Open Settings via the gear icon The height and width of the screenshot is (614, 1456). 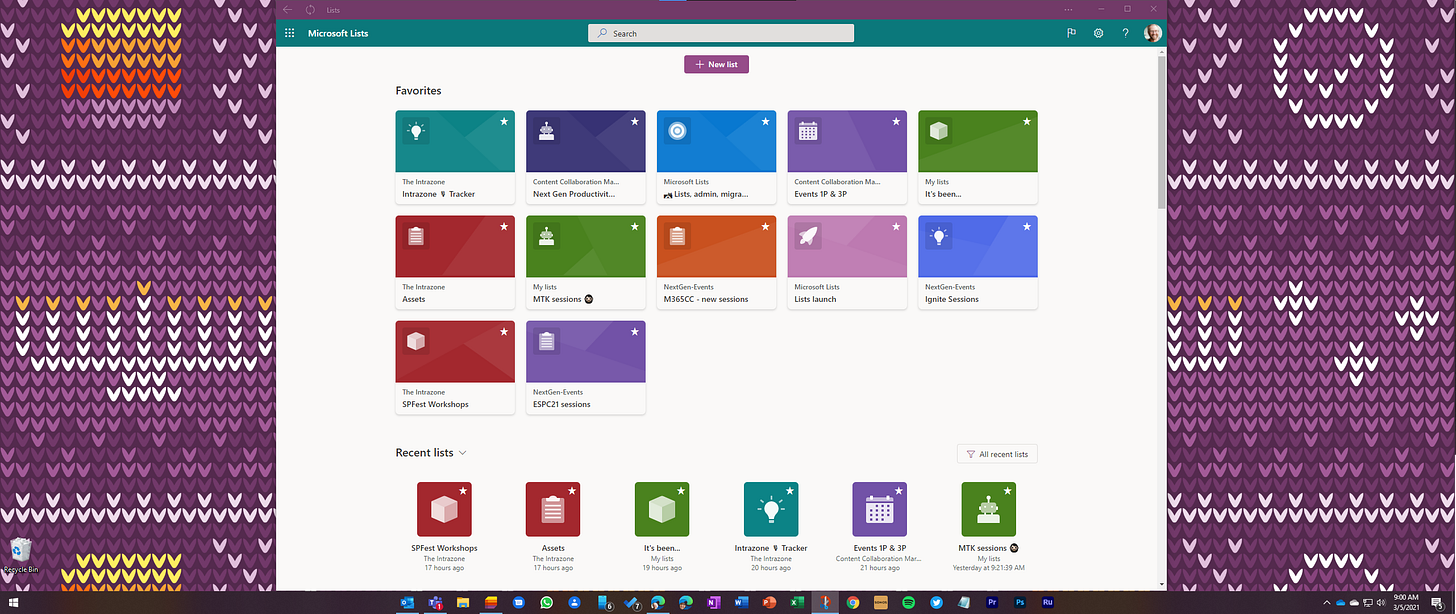[1098, 32]
